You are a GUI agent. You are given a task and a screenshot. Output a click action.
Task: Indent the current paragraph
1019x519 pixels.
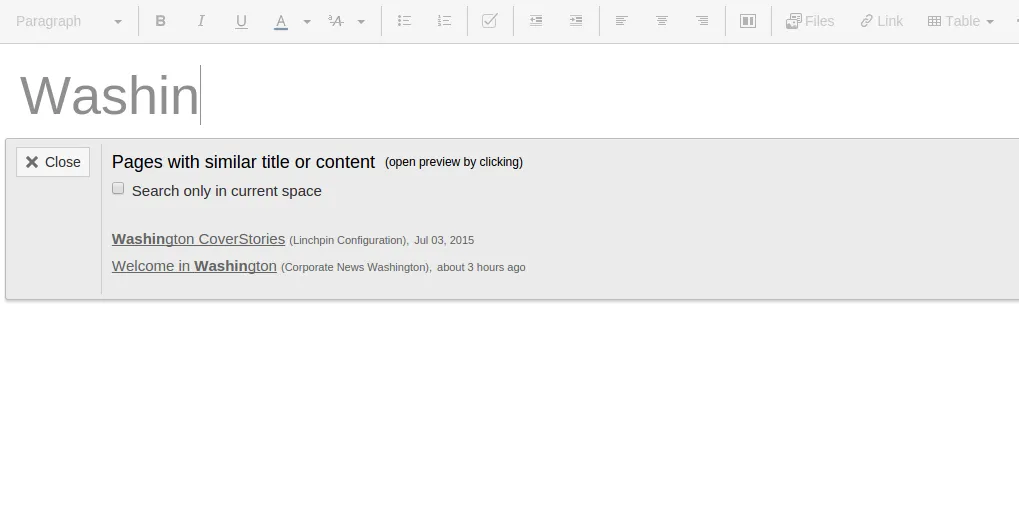pos(576,21)
